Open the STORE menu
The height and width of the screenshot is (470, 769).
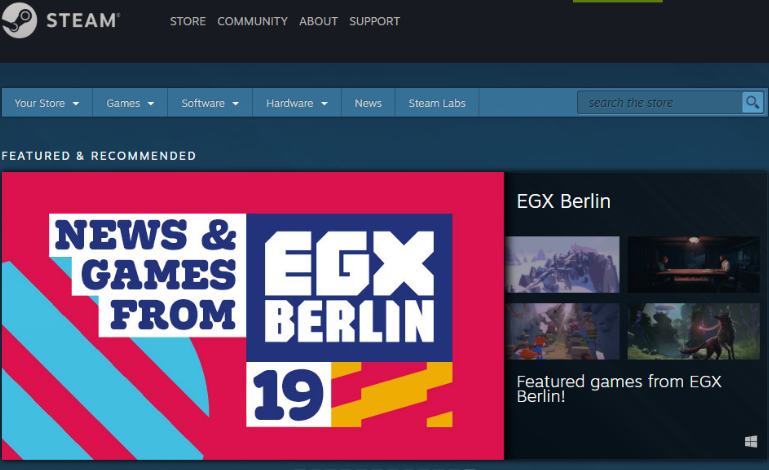(x=188, y=21)
